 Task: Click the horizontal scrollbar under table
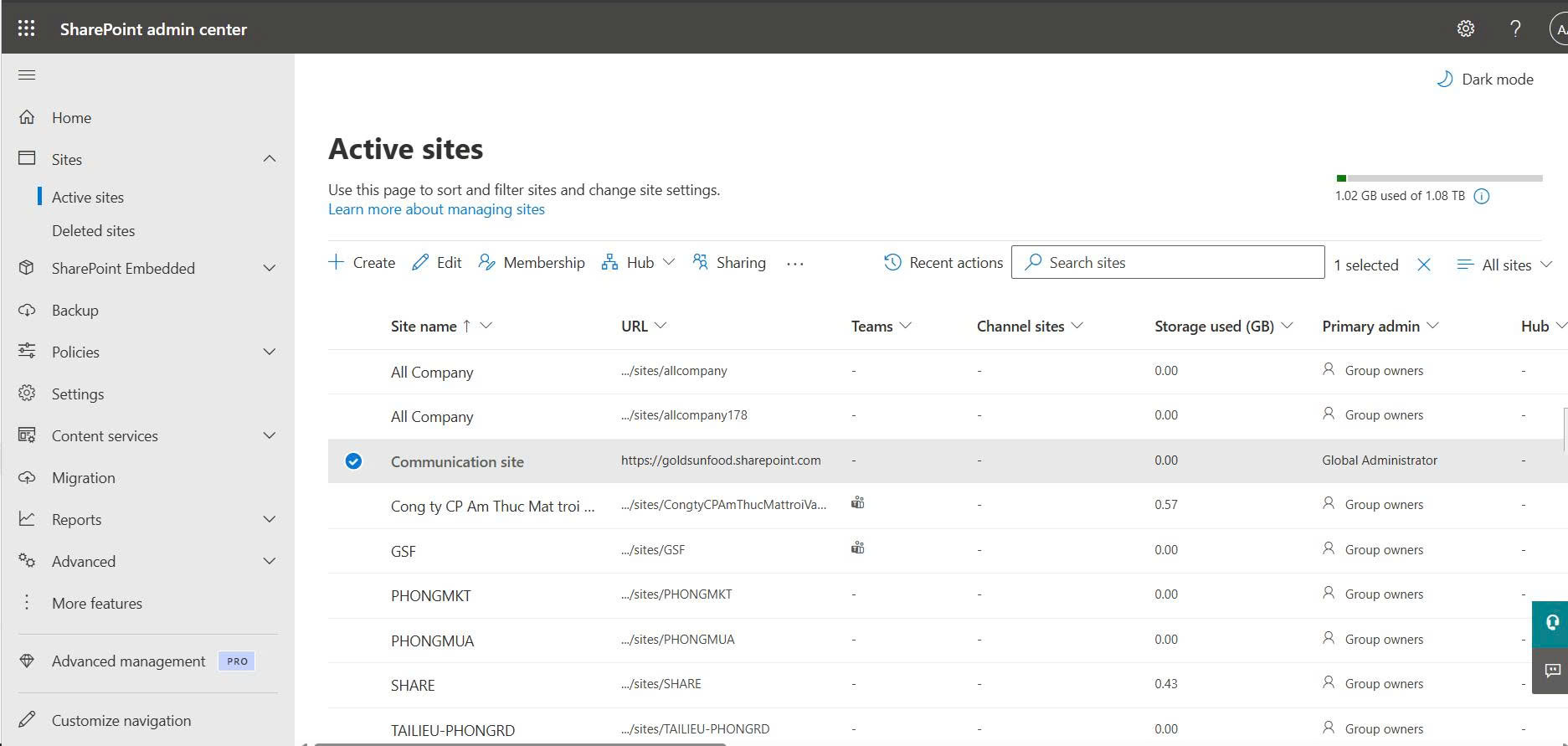pyautogui.click(x=519, y=743)
